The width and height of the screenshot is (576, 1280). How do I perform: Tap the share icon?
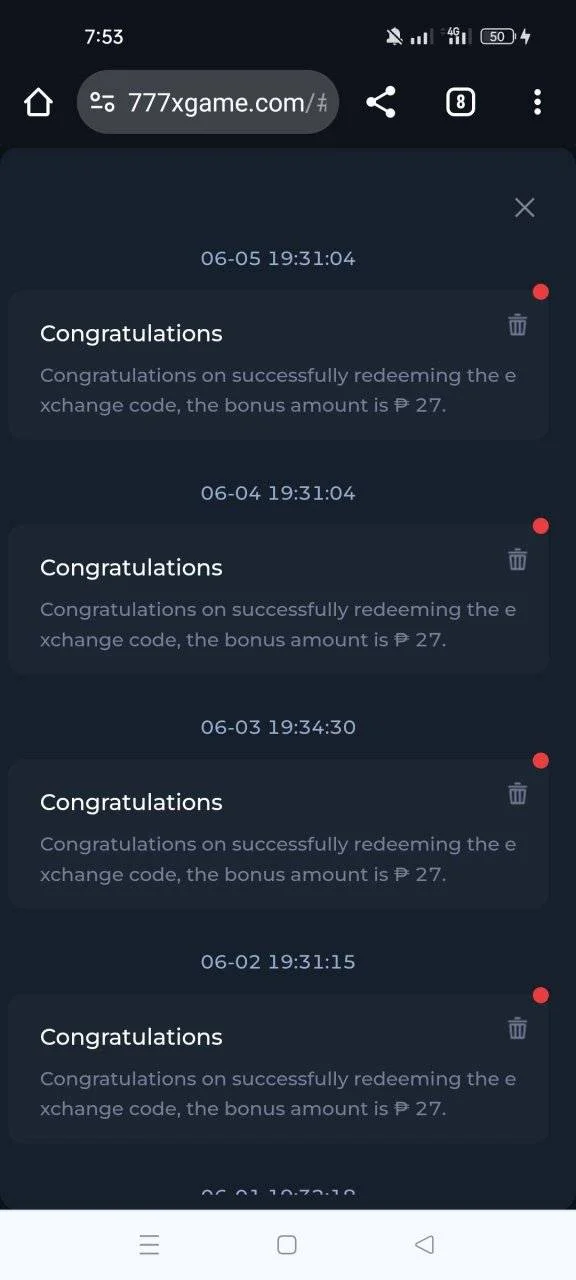point(381,102)
